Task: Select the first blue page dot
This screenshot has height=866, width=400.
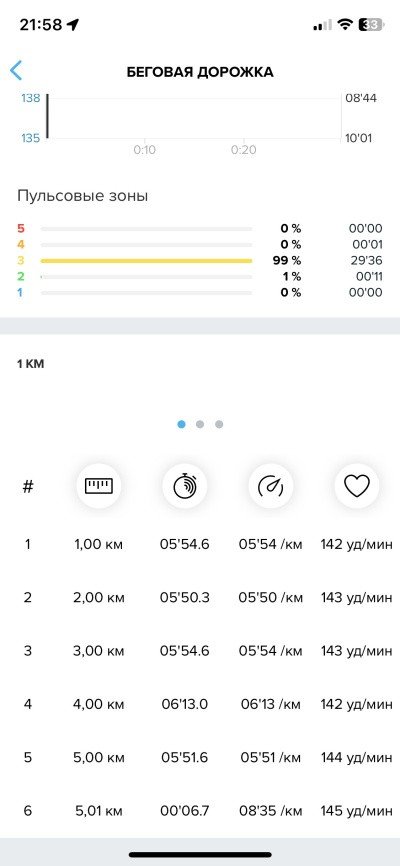Action: click(x=182, y=424)
